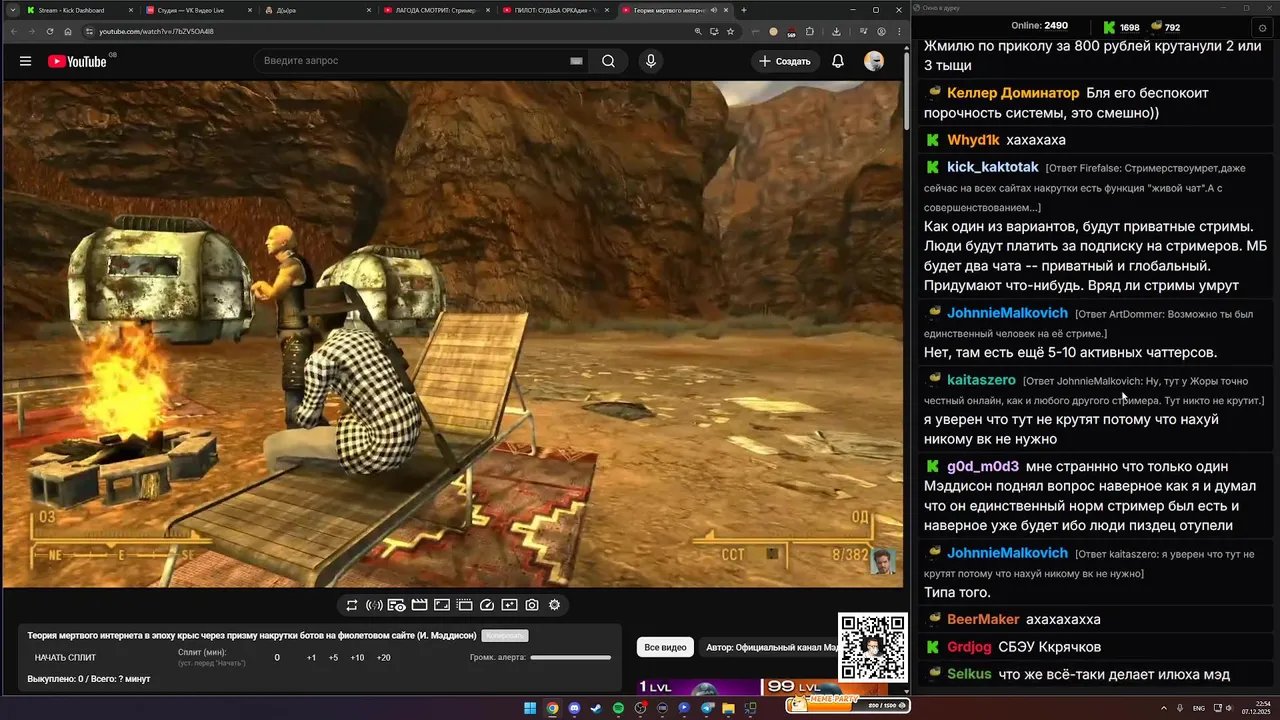Click username Whyd1k in chat
Image resolution: width=1280 pixels, height=720 pixels.
(x=973, y=140)
